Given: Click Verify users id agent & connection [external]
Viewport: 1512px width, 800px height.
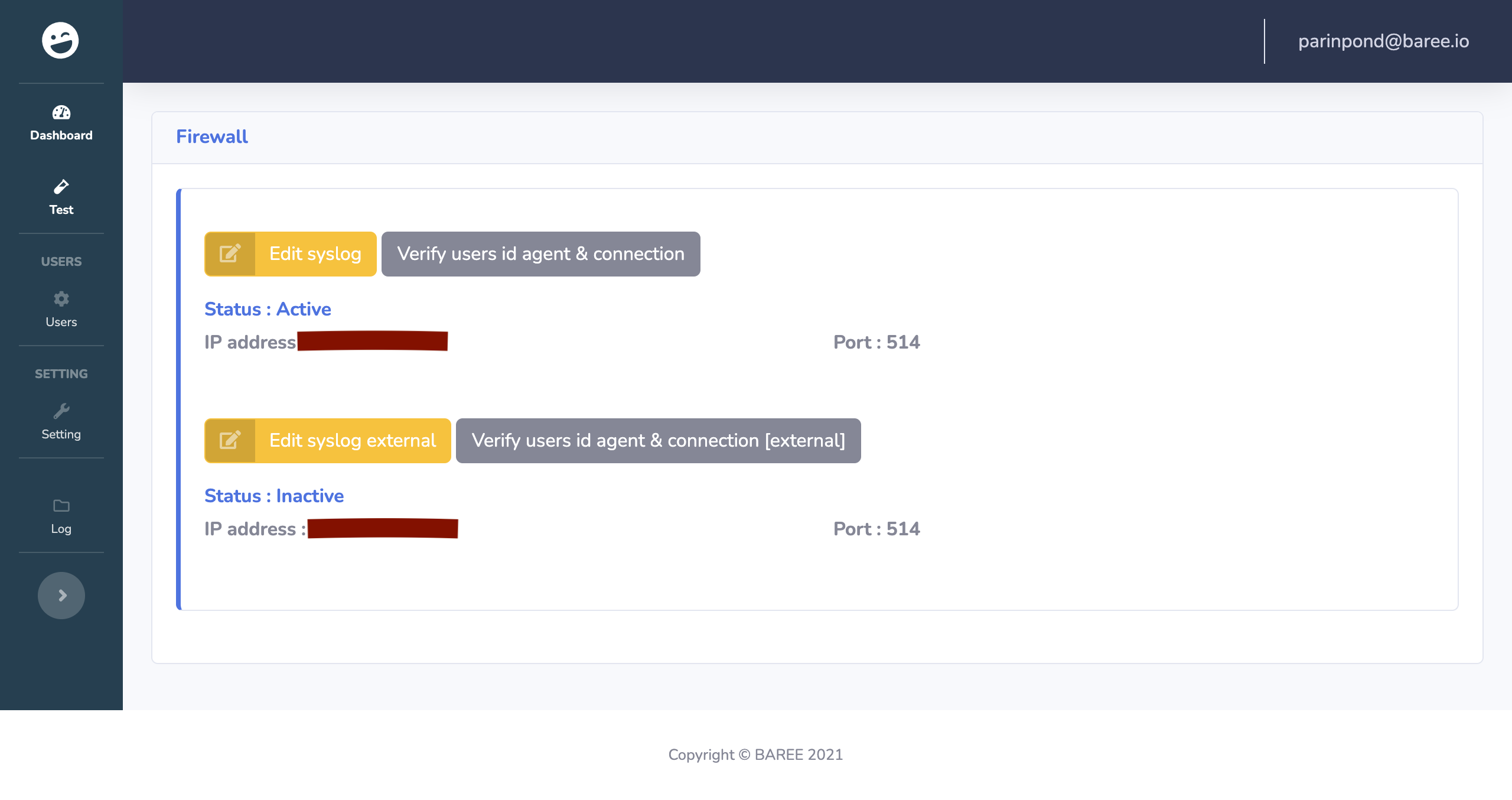Looking at the screenshot, I should [658, 440].
